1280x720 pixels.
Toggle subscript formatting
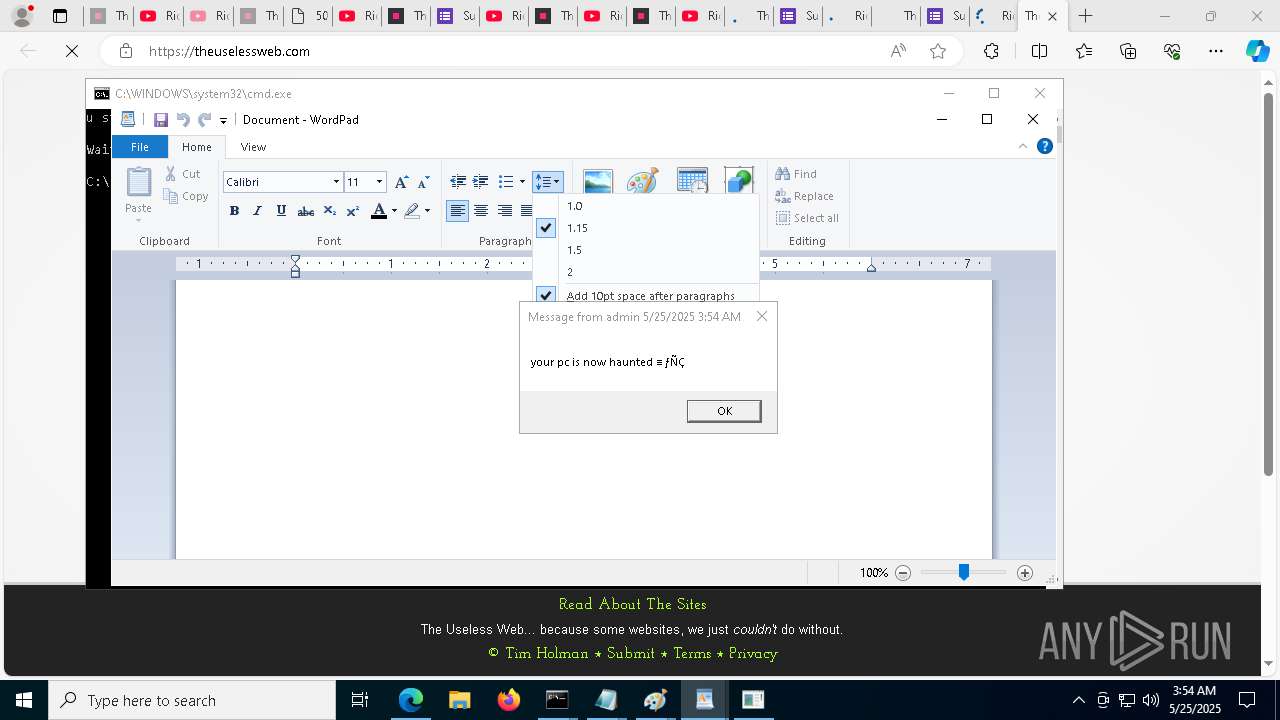tap(330, 211)
